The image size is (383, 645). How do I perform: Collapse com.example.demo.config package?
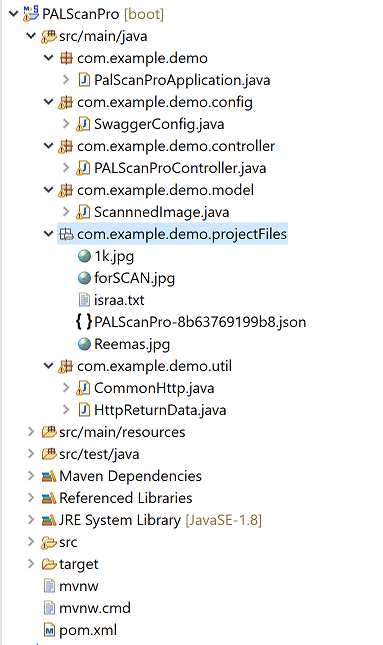tap(49, 102)
